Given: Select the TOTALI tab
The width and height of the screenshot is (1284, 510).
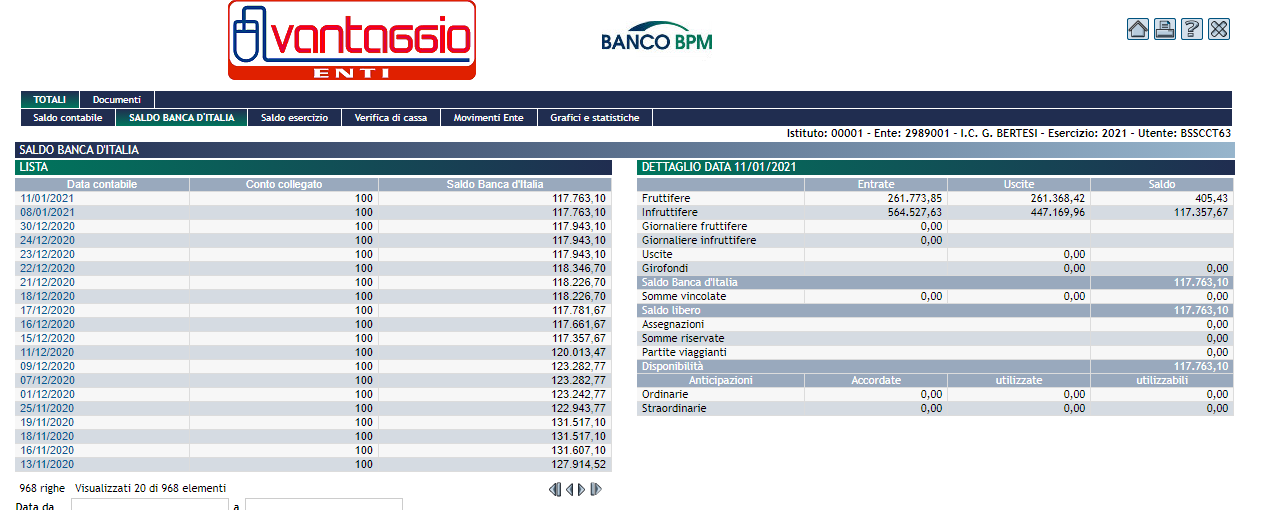Looking at the screenshot, I should tap(50, 100).
